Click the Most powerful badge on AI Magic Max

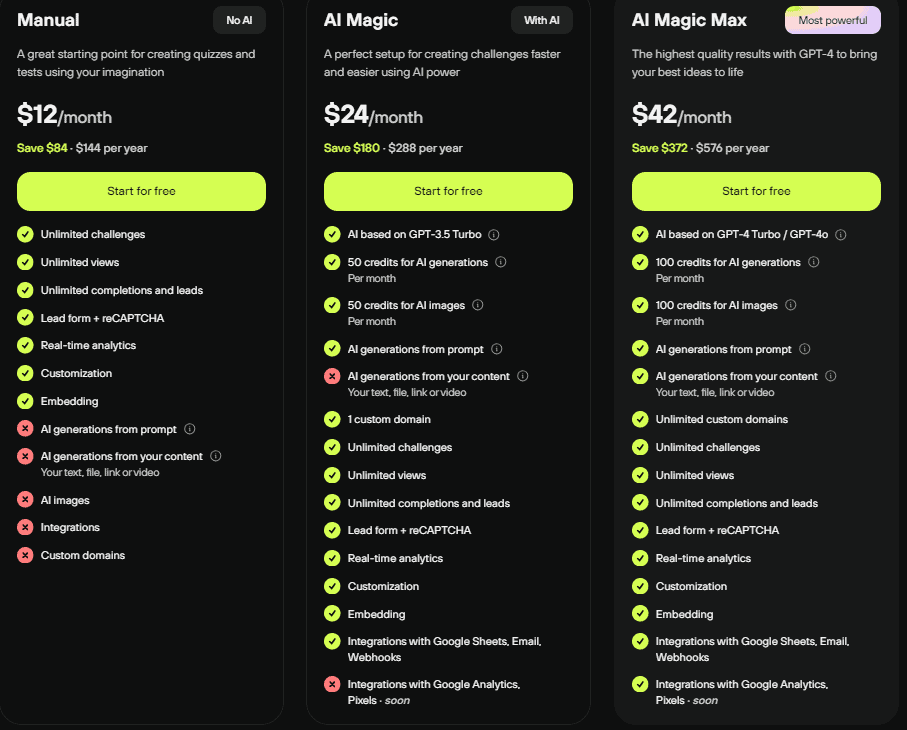click(x=832, y=19)
